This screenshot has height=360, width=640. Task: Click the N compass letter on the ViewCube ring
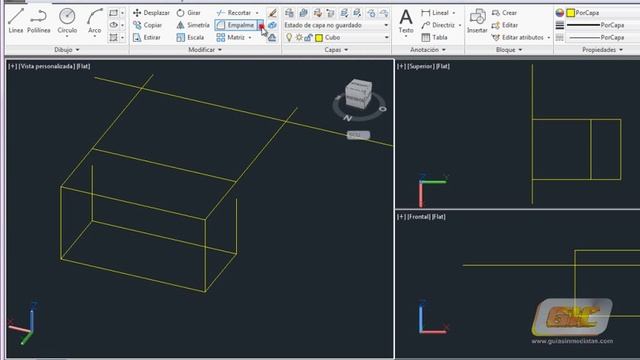click(347, 118)
